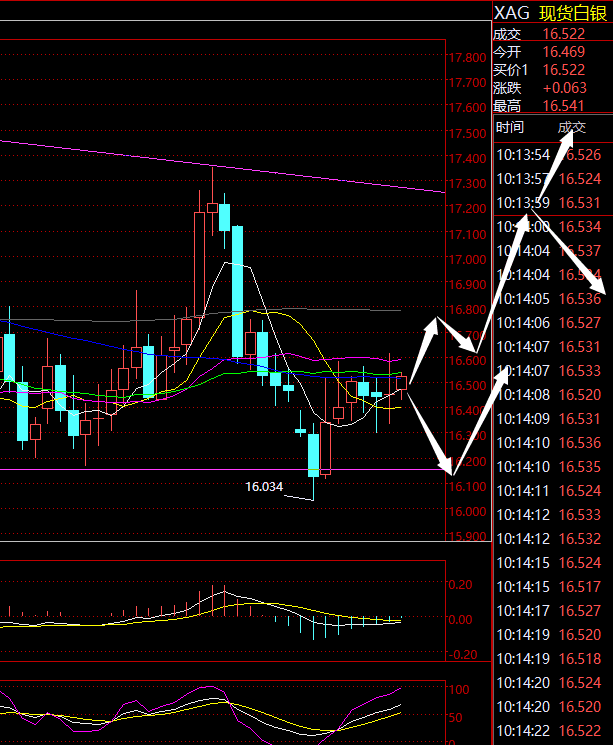Click the 16.900 price axis label
Screen dimensions: 613x745
pyautogui.click(x=468, y=285)
